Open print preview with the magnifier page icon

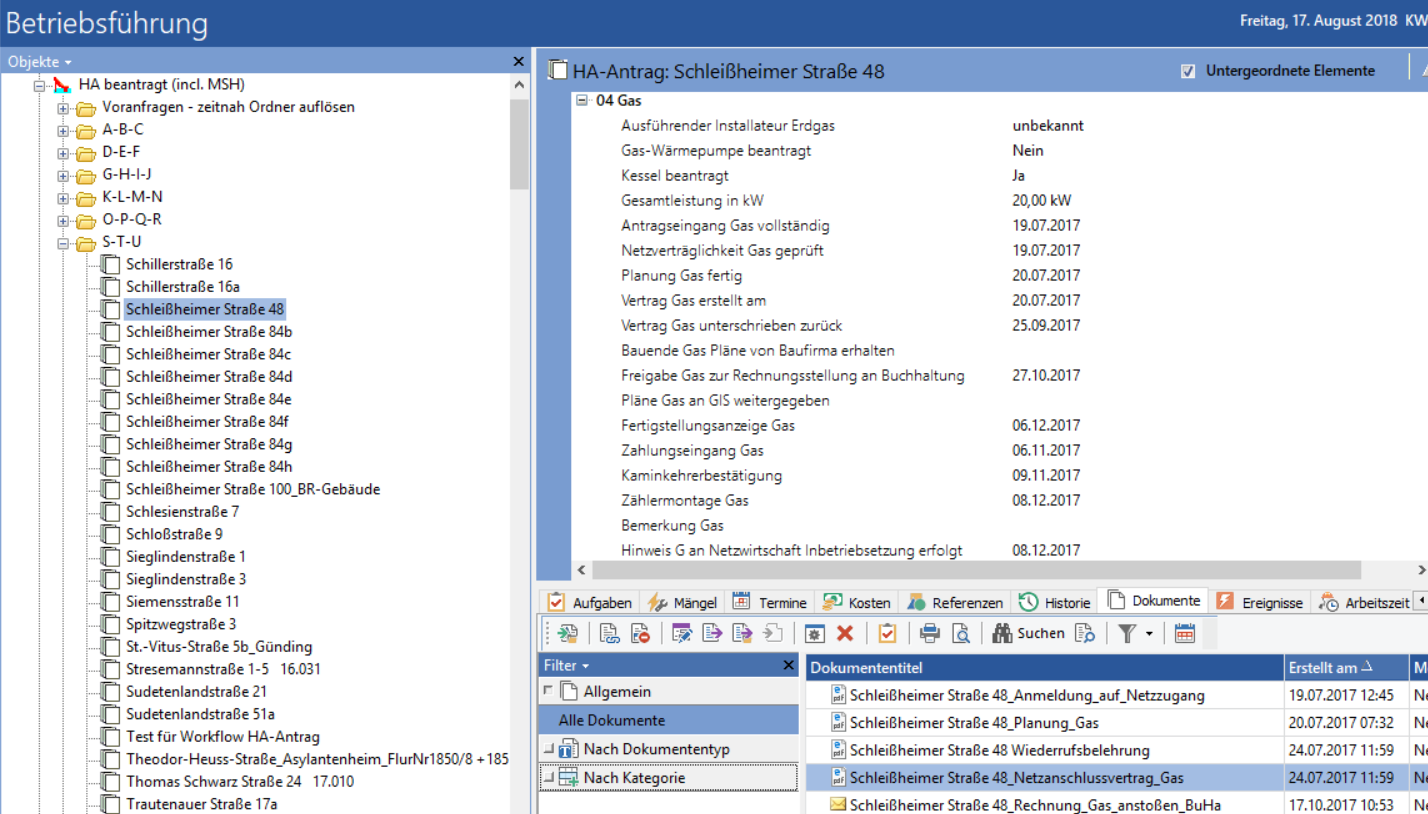click(x=960, y=633)
